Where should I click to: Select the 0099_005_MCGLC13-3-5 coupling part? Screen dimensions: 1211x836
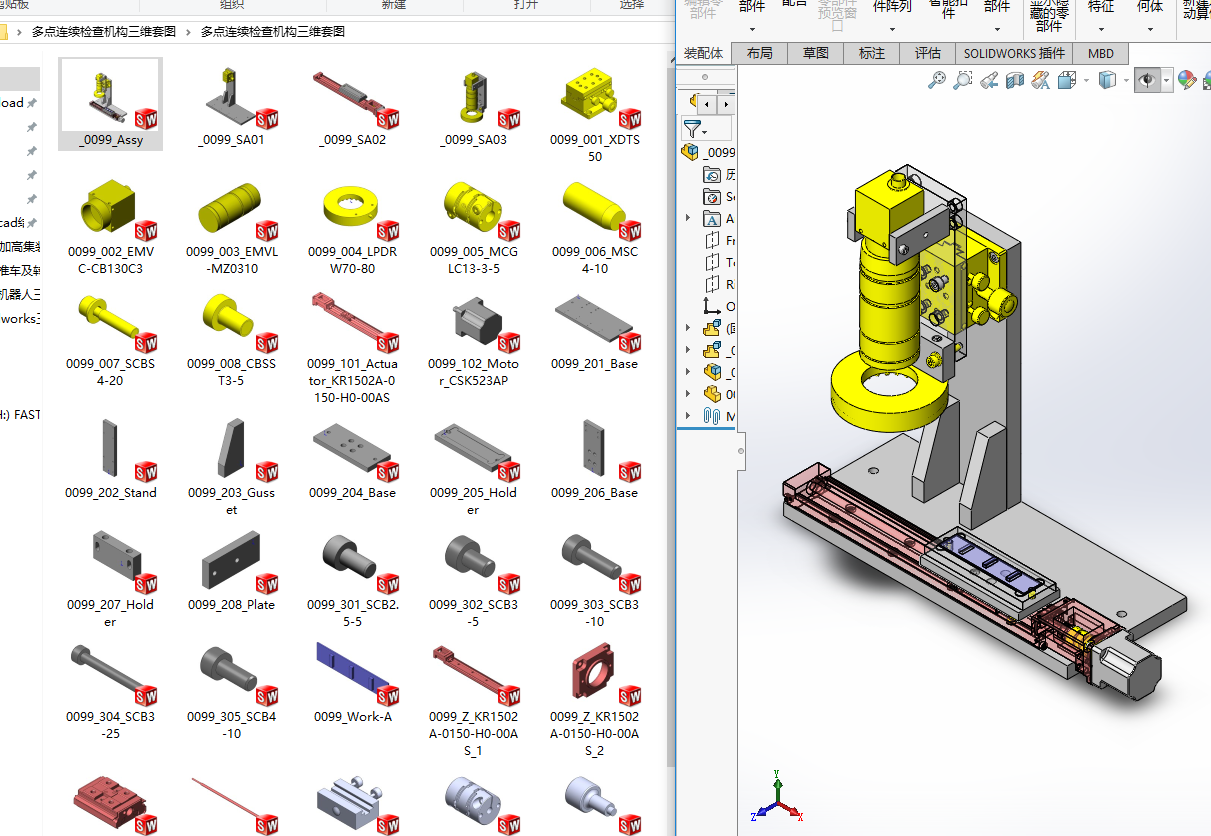[x=473, y=225]
